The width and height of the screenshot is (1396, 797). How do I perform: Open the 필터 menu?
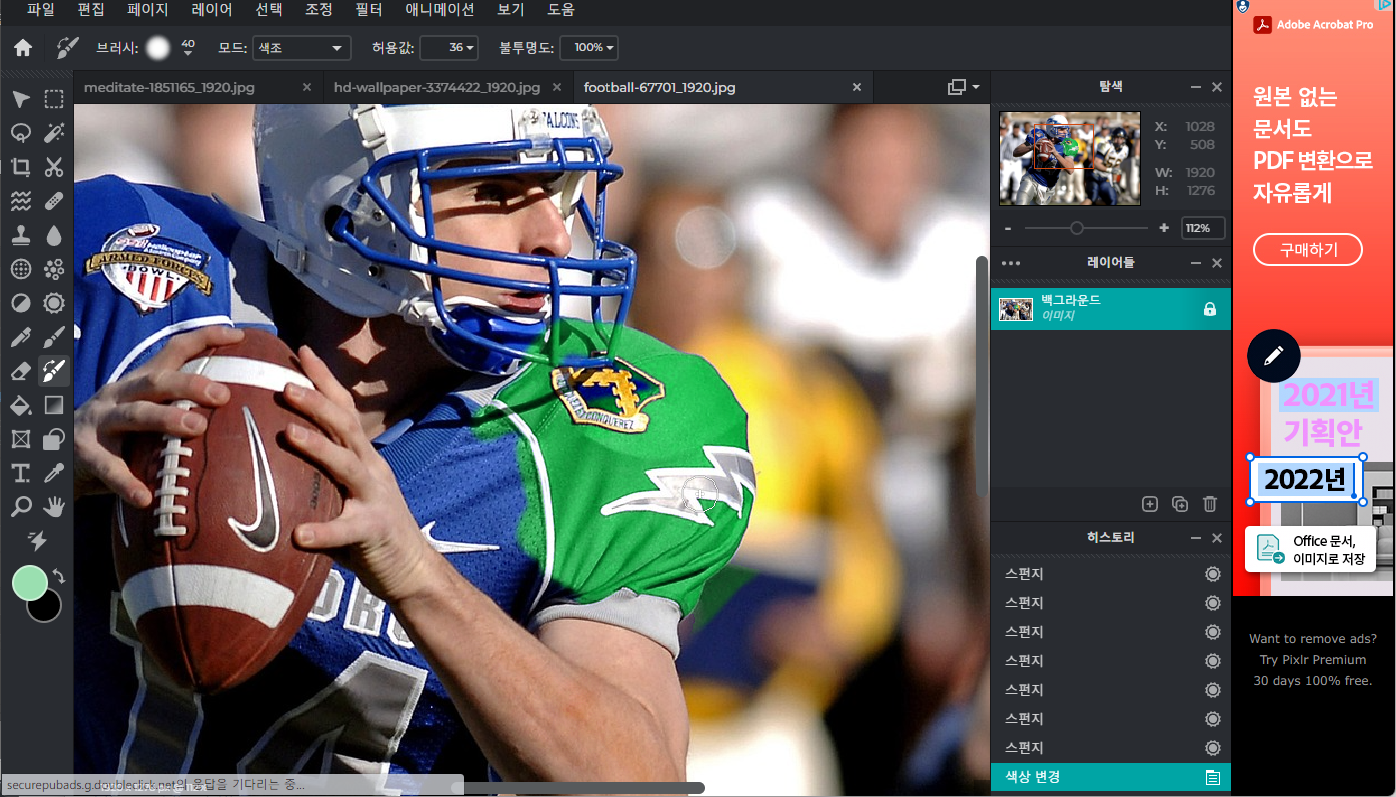pyautogui.click(x=370, y=10)
